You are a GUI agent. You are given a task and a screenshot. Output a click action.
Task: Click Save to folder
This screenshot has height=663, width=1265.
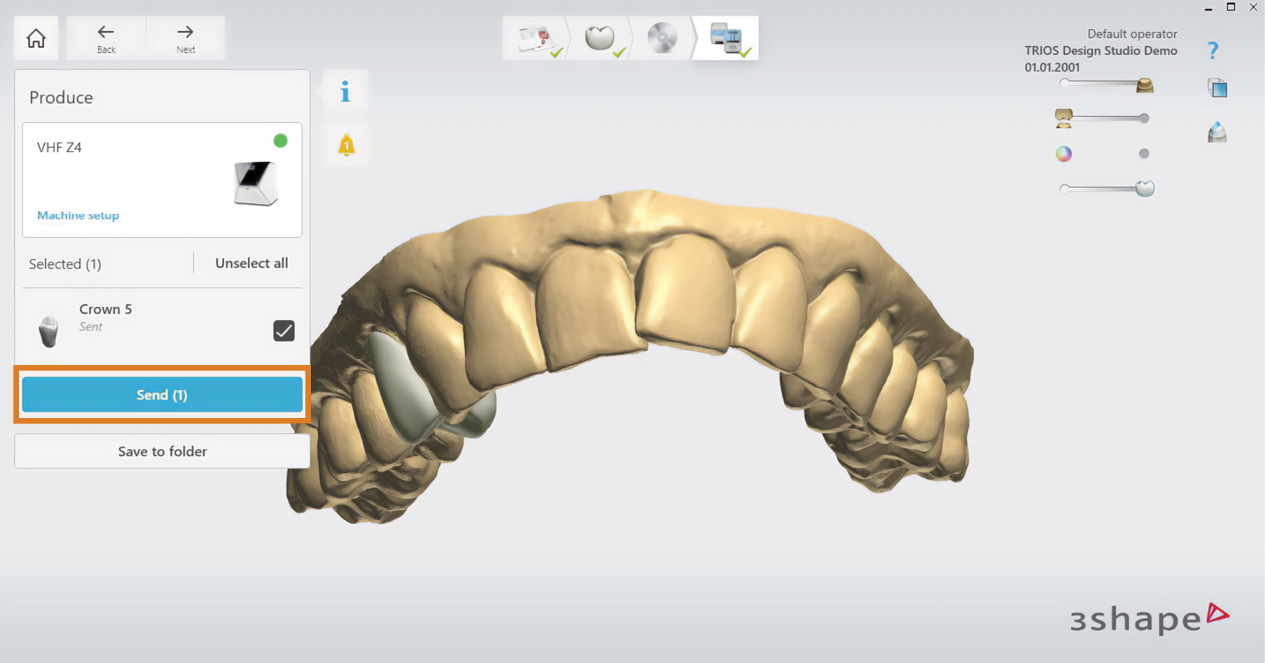click(162, 451)
